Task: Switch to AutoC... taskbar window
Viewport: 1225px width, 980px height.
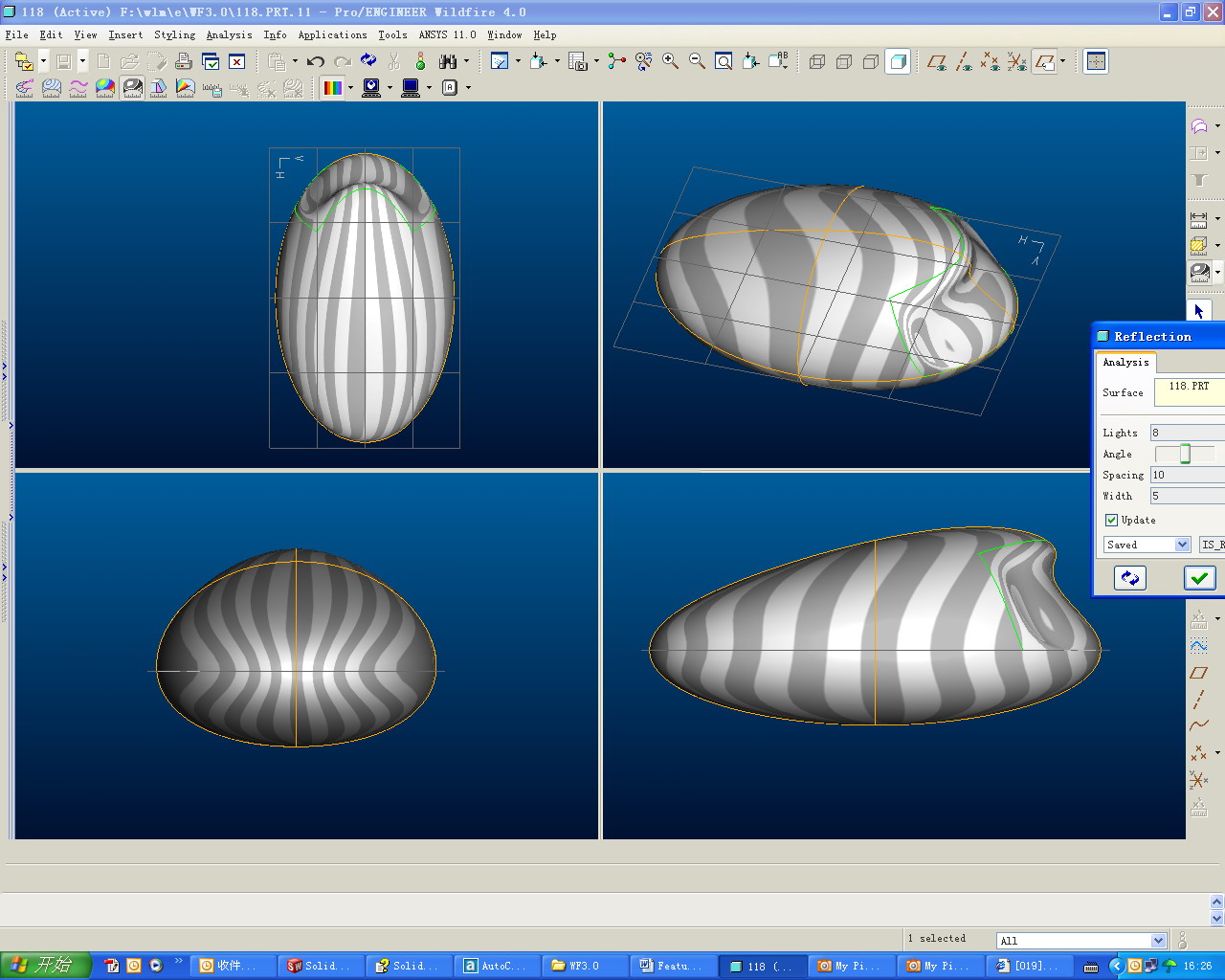Action: (x=497, y=966)
